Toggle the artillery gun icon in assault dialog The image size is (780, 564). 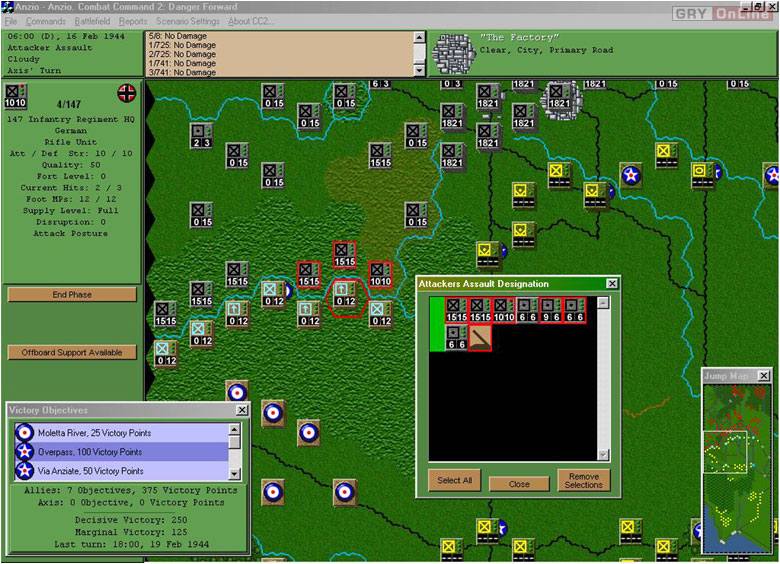480,338
